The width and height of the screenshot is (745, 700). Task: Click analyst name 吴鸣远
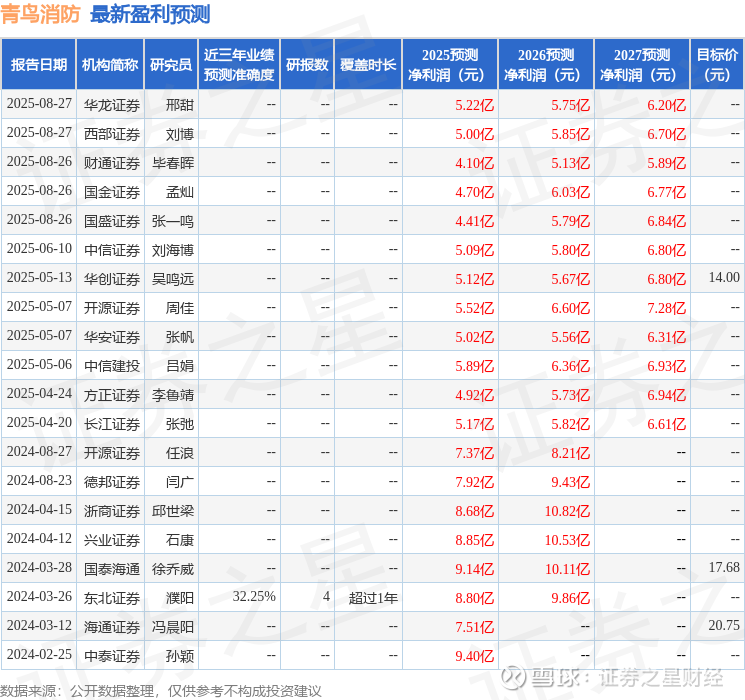tap(173, 279)
